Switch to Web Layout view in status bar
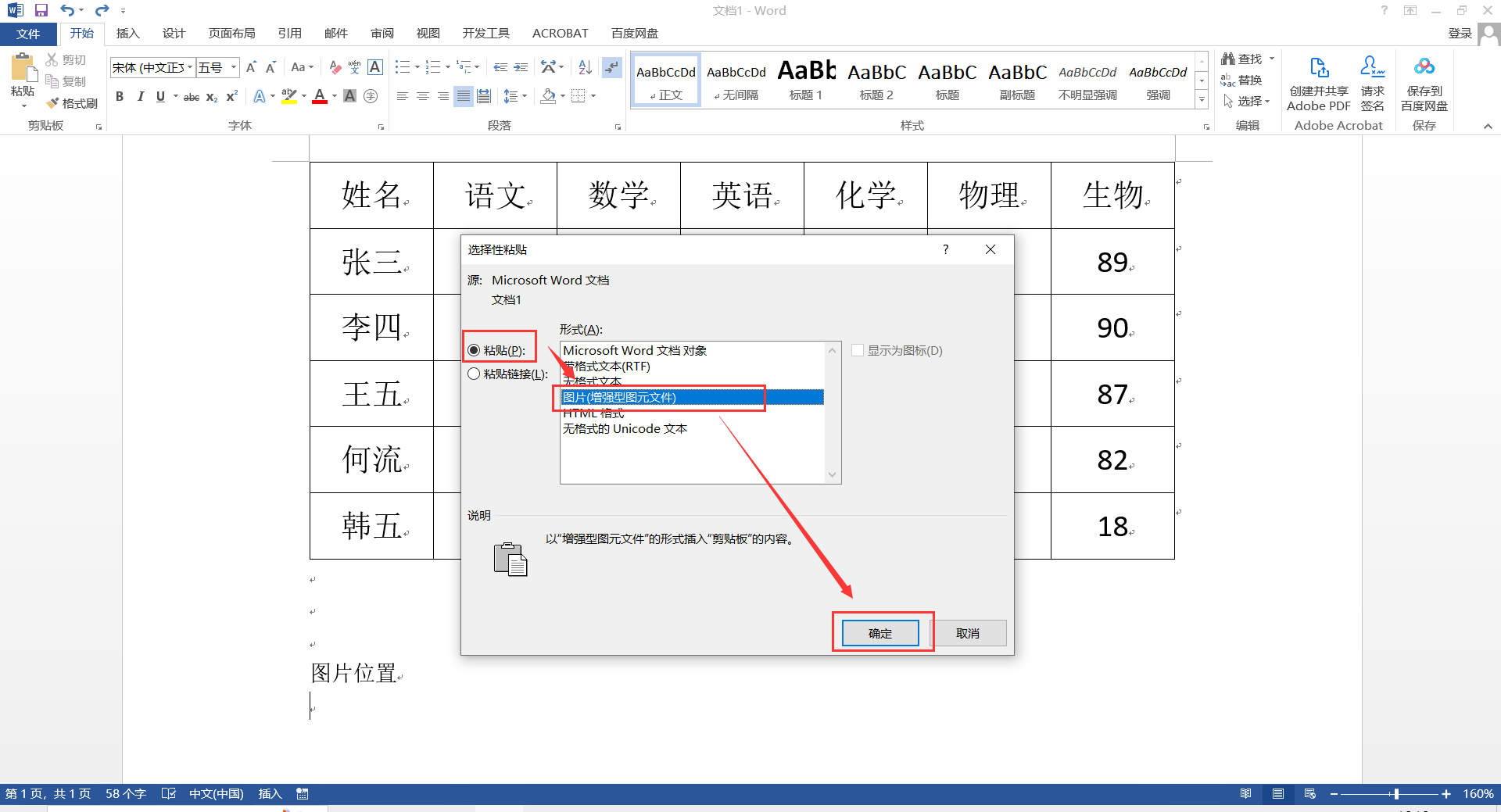Image resolution: width=1501 pixels, height=812 pixels. click(x=1310, y=794)
